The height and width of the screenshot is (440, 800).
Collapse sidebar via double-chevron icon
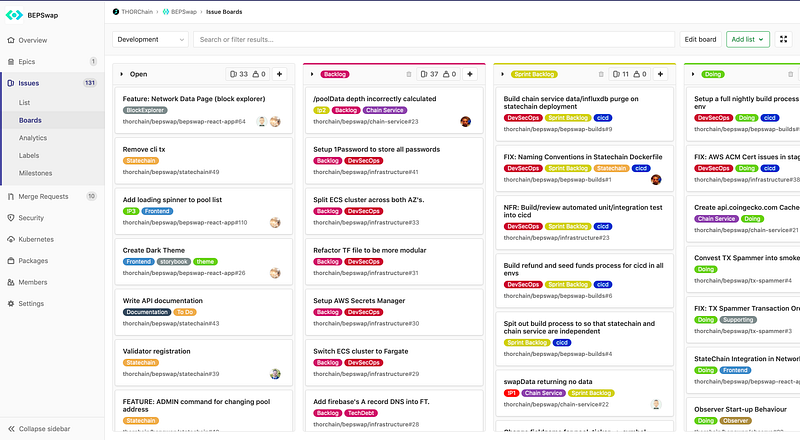click(11, 429)
